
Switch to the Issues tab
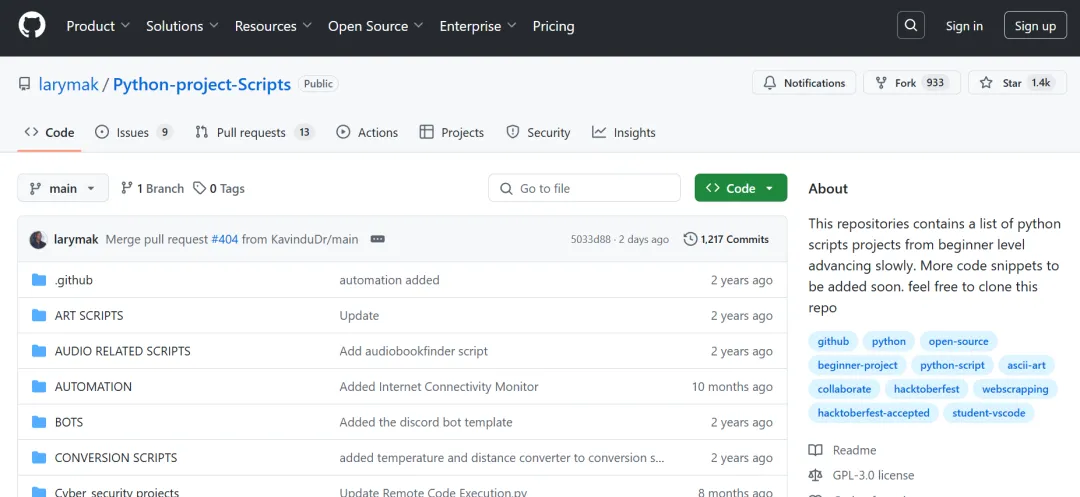[x=133, y=132]
